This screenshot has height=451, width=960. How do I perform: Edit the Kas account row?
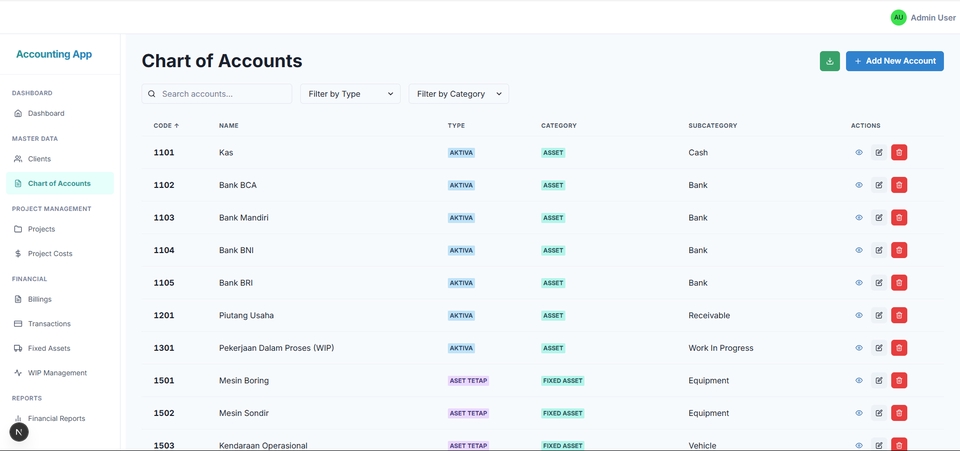click(x=879, y=152)
